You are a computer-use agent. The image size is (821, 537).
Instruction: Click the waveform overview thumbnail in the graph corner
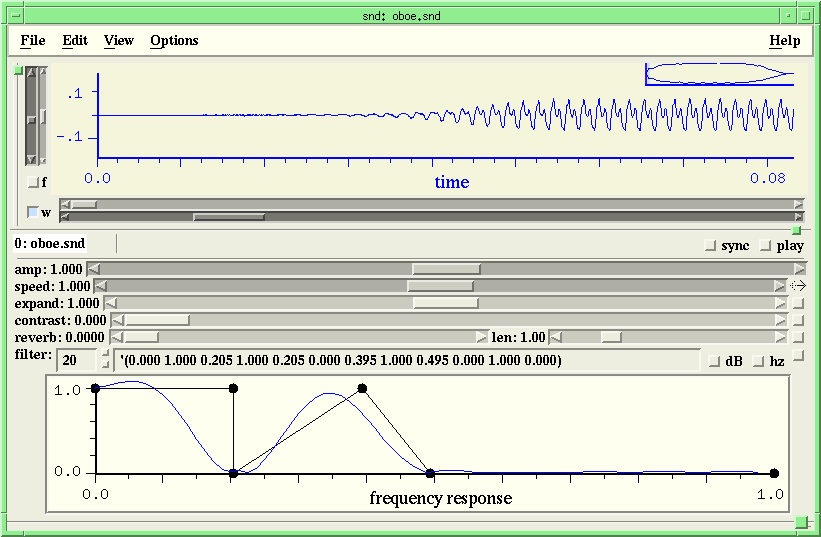click(719, 73)
